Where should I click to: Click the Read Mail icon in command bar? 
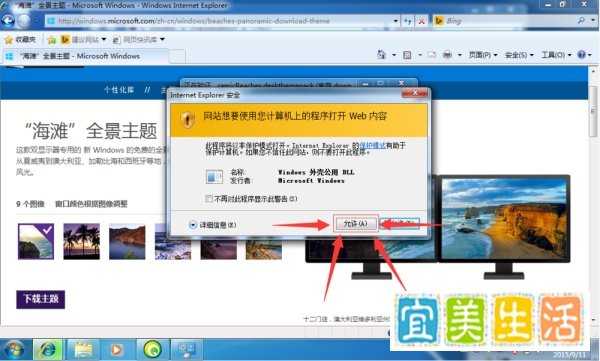432,55
